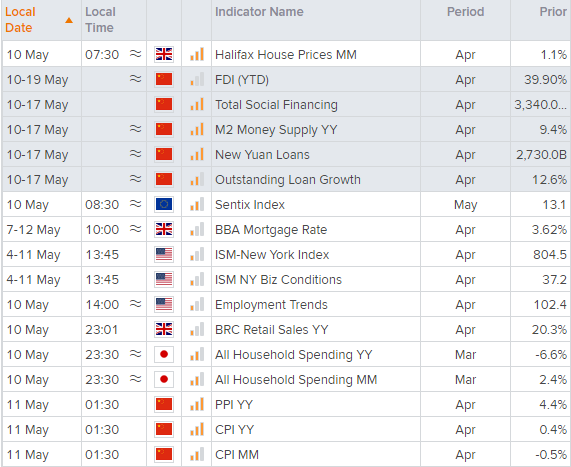Click the sort arrow on the Local Date column

69,20
